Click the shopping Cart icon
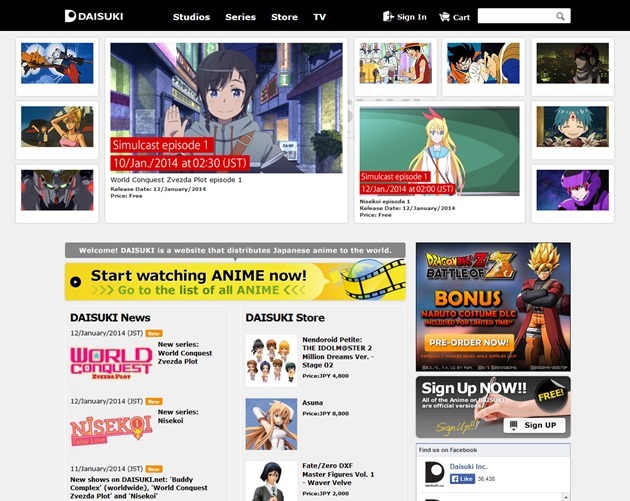Screen dimensions: 630x501 point(444,17)
